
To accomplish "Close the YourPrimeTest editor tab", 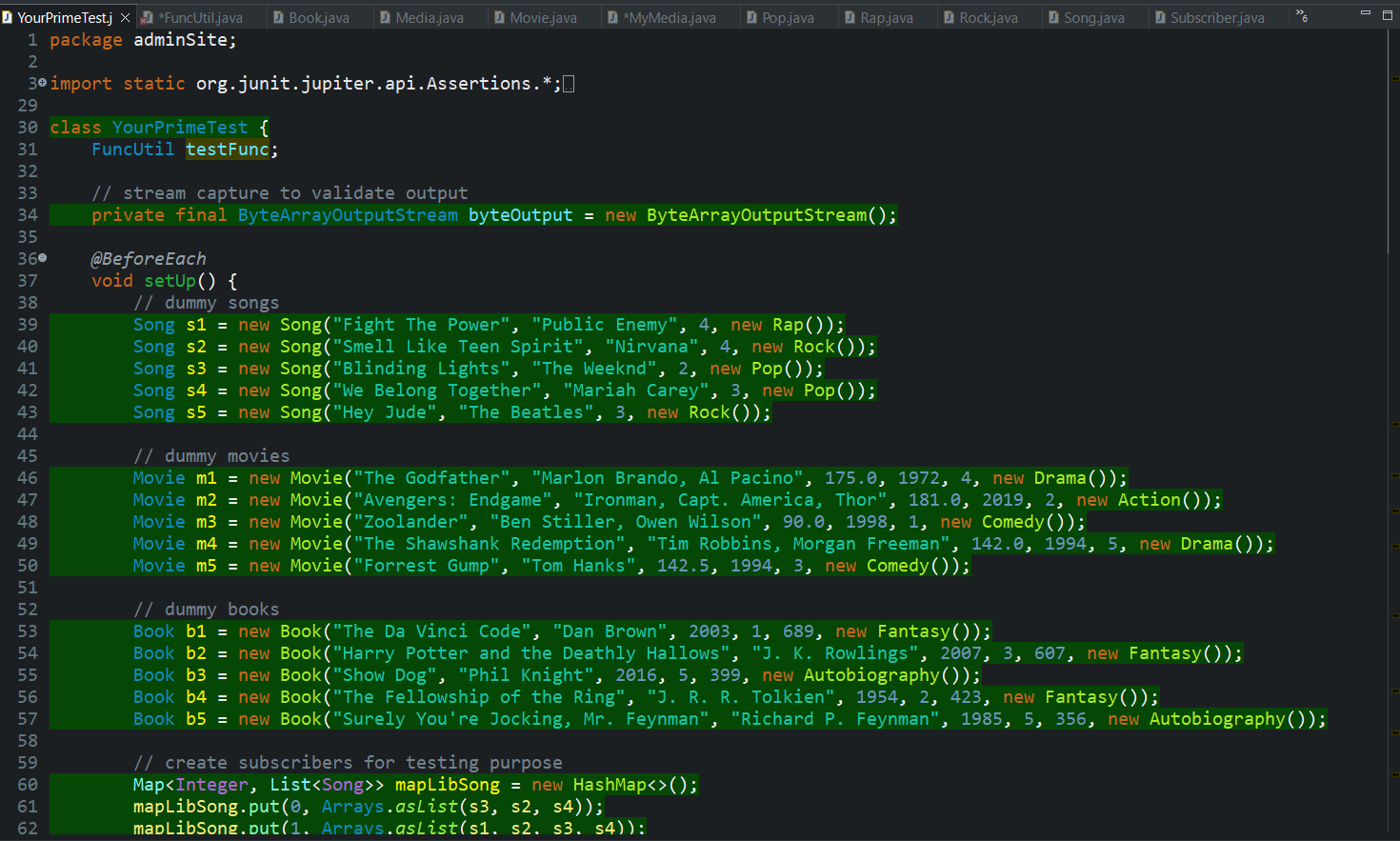I will click(125, 17).
